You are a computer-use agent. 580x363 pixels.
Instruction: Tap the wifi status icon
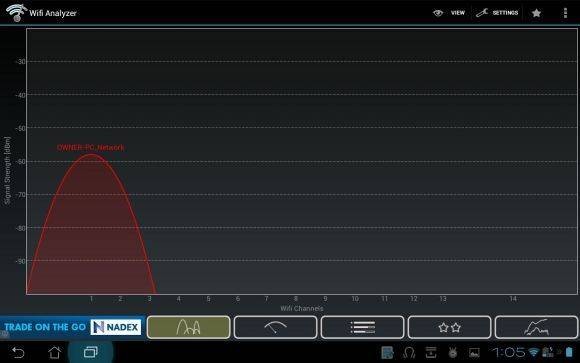pyautogui.click(x=533, y=352)
